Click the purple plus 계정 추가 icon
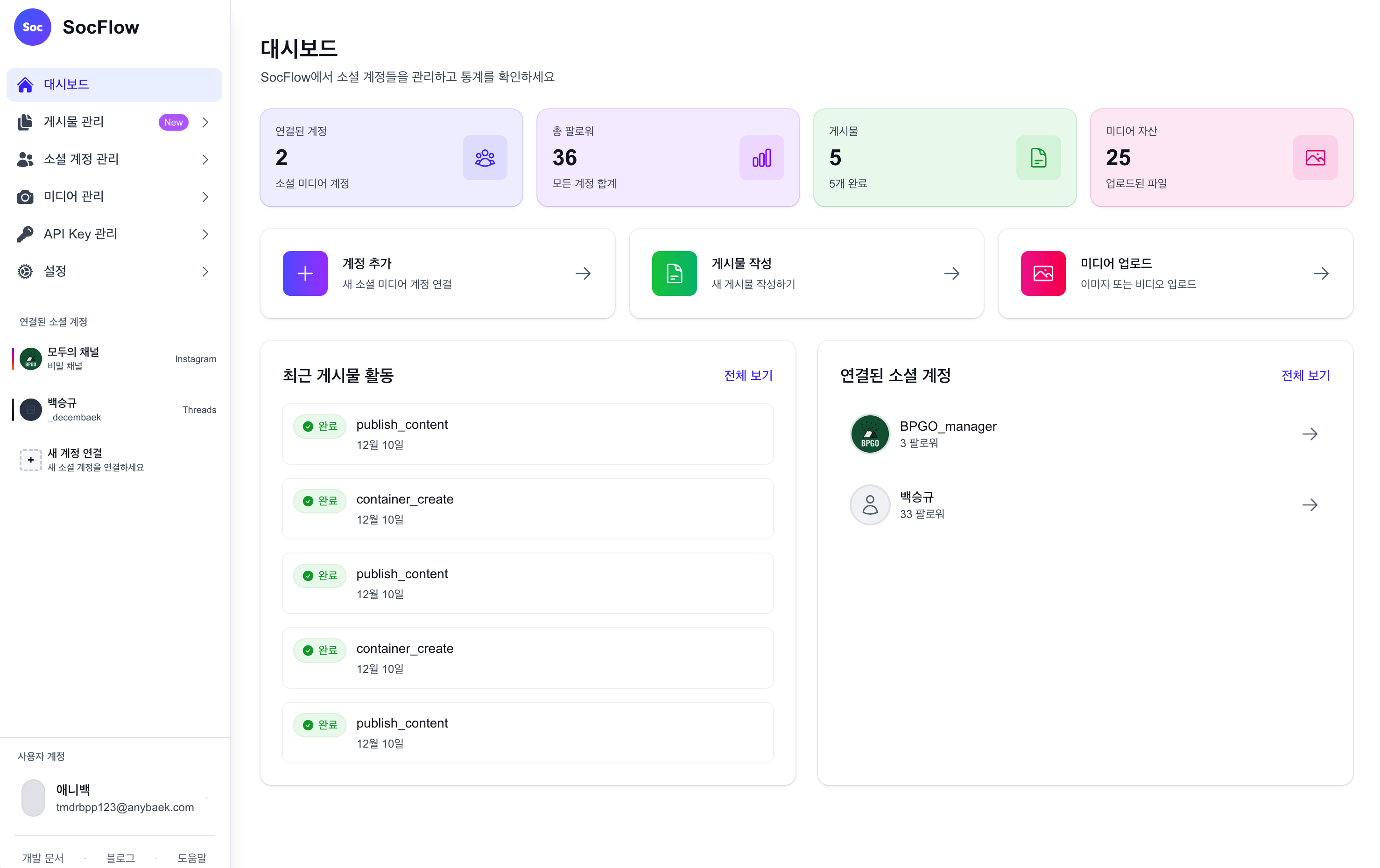The width and height of the screenshot is (1380, 868). pos(305,273)
